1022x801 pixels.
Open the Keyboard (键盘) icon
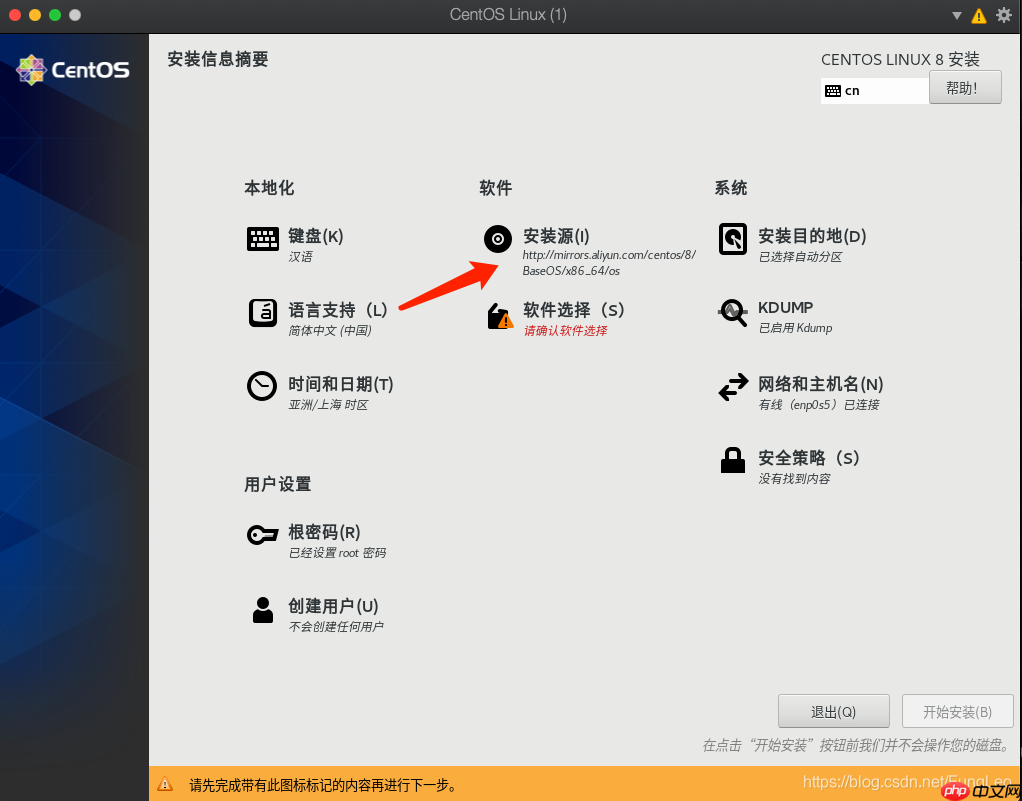coord(263,239)
